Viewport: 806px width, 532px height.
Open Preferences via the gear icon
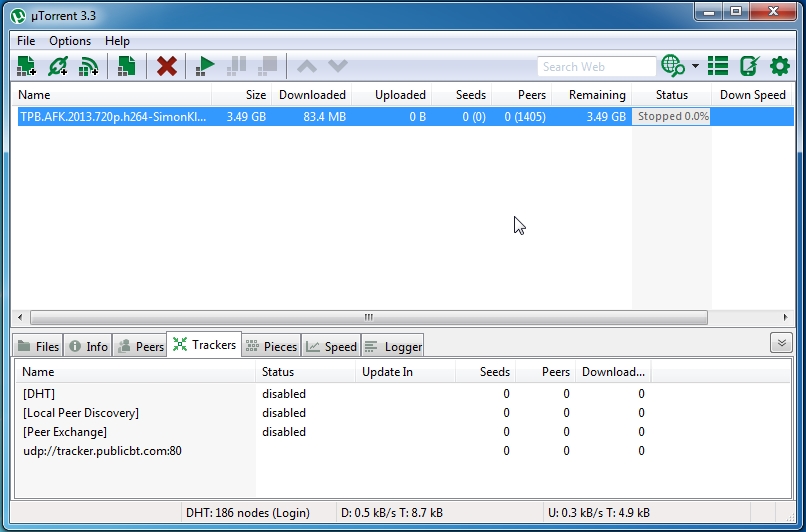(x=780, y=66)
